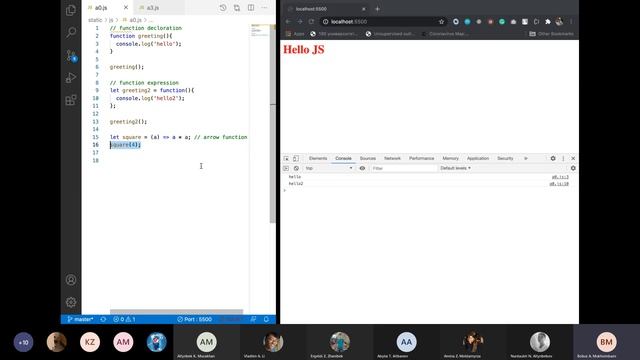Open the Apps bookmarks shortcut
This screenshot has height=360, width=640.
point(295,34)
